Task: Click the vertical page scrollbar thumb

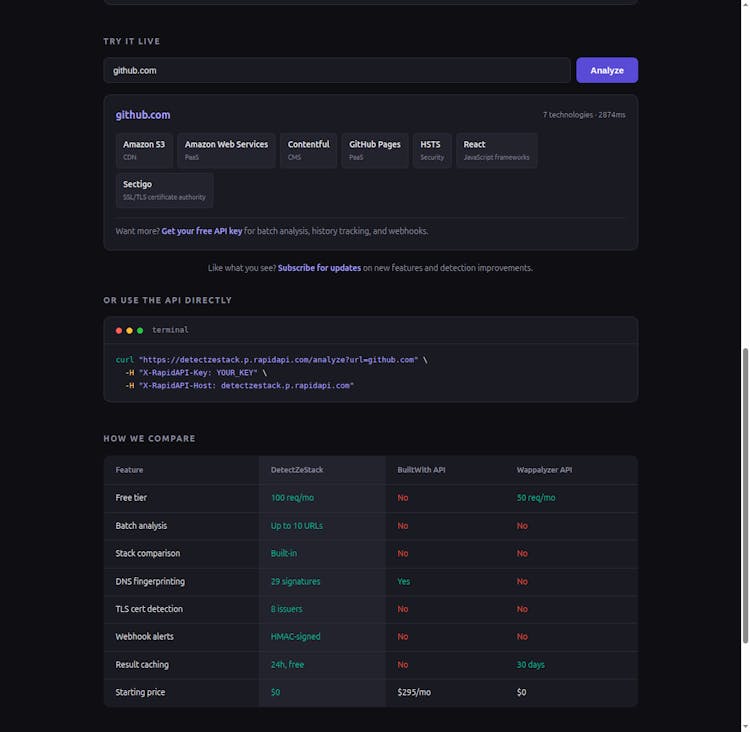Action: pos(745,496)
